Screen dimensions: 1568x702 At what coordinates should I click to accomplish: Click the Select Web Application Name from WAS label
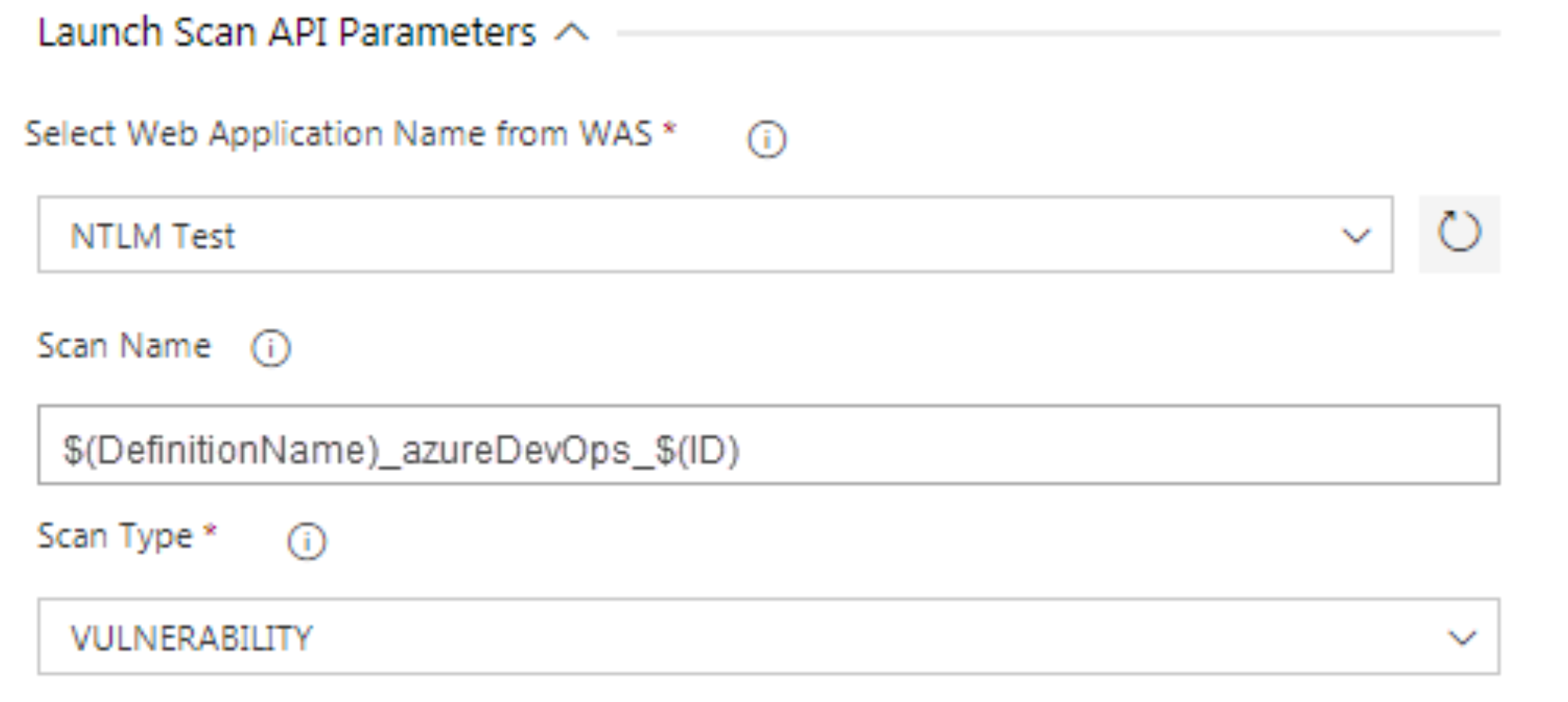point(338,135)
